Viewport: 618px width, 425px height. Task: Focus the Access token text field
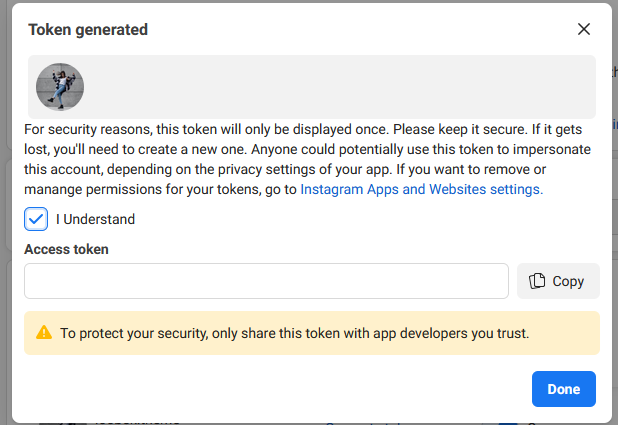point(266,281)
